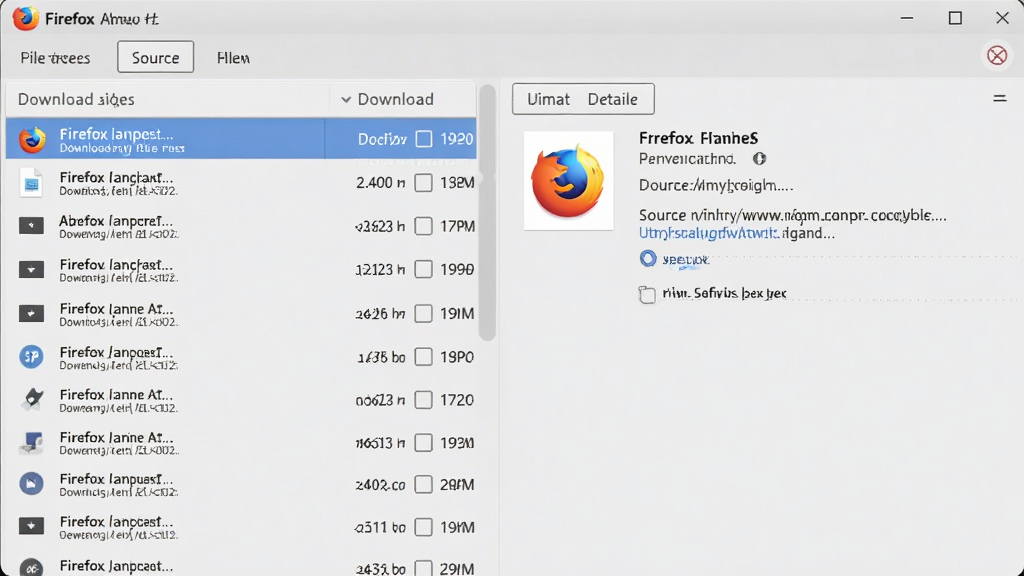The height and width of the screenshot is (576, 1024).
Task: Select the Source tab
Action: (x=155, y=57)
